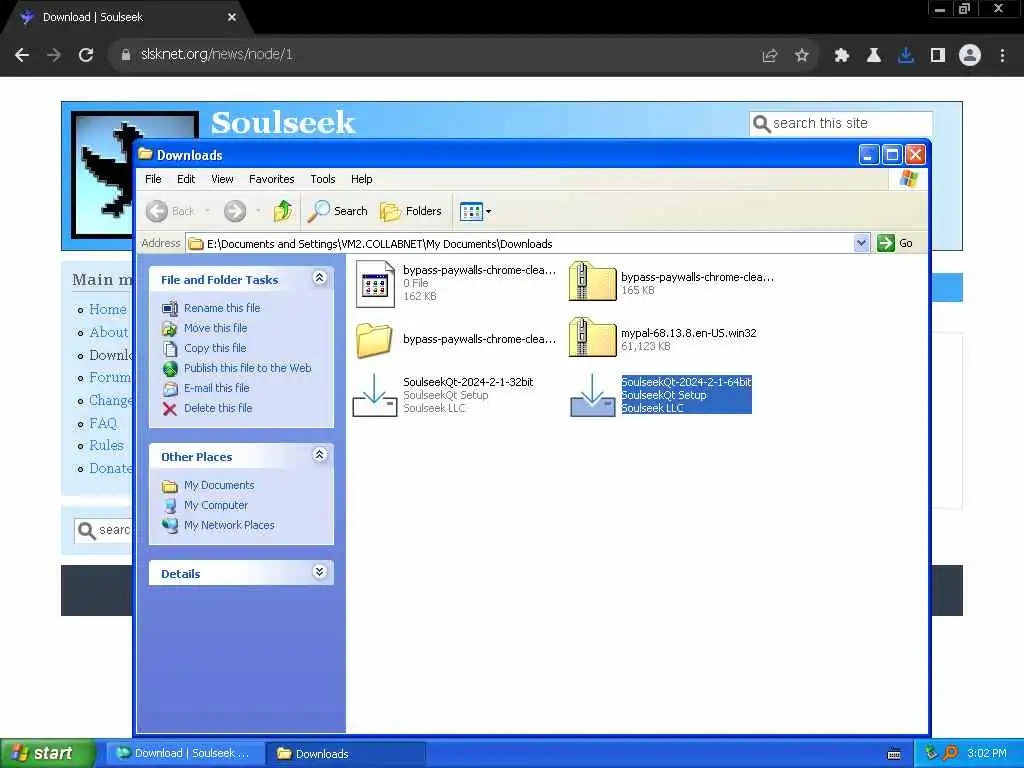Viewport: 1024px width, 768px height.
Task: Open My Computer in Other Places
Action: (216, 505)
